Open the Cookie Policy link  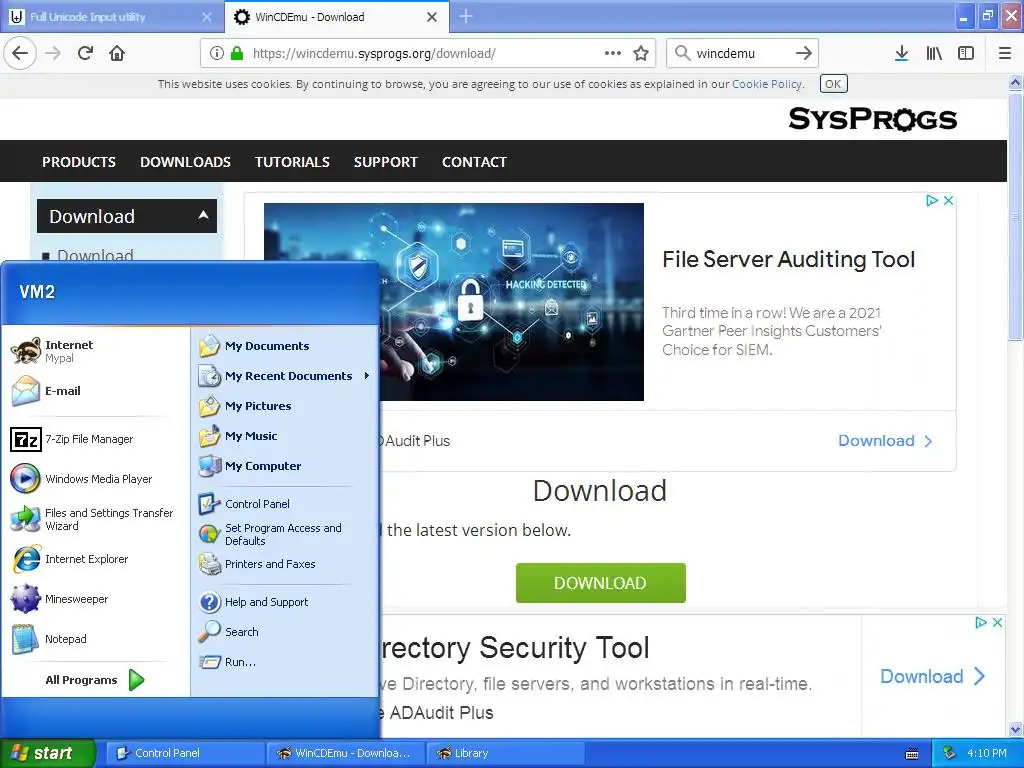click(767, 84)
